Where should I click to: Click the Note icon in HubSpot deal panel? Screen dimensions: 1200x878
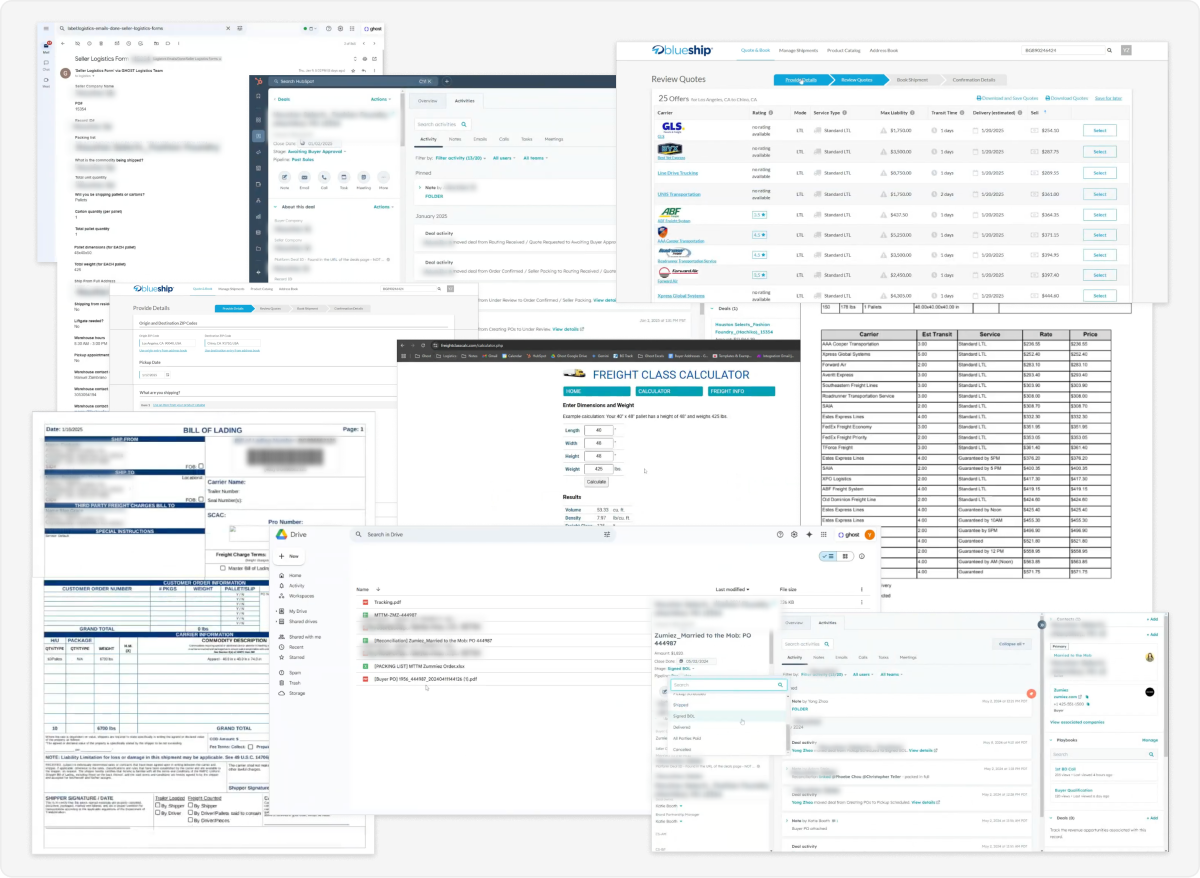285,176
